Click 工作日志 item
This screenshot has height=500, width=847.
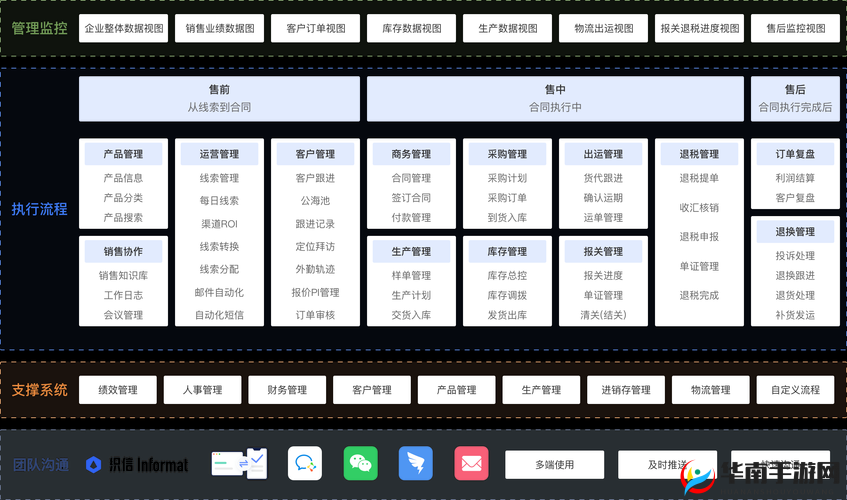123,295
